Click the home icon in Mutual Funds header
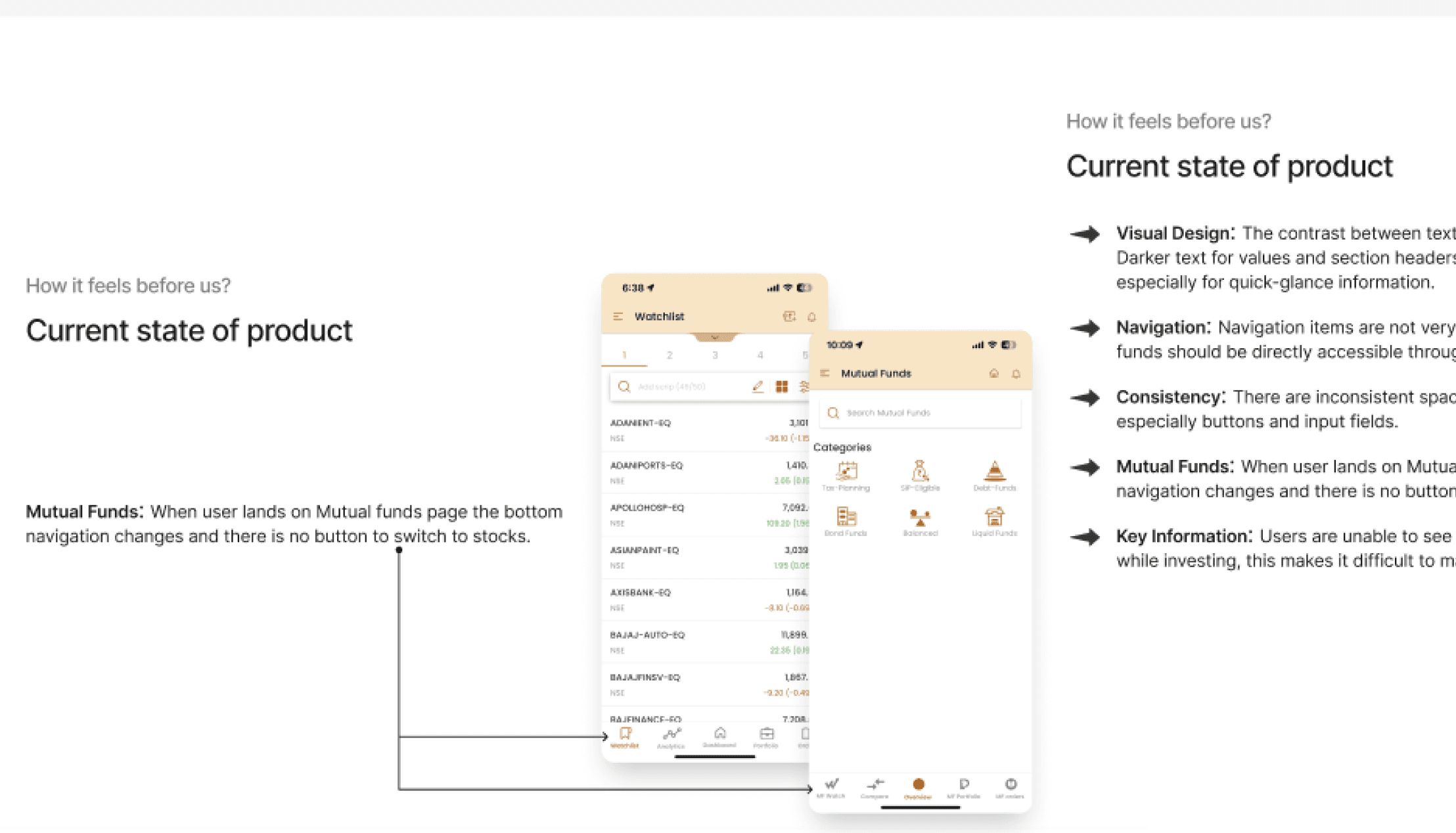 (x=993, y=374)
